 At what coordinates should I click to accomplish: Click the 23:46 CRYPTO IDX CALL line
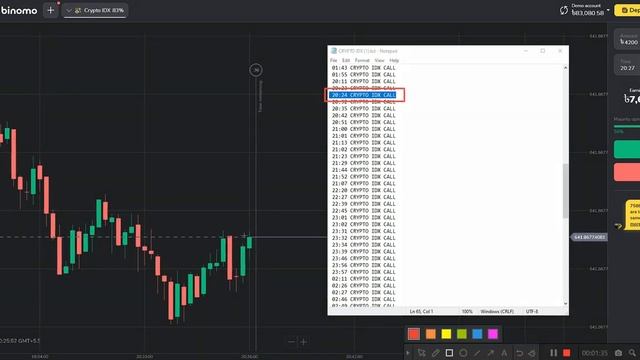[x=364, y=258]
